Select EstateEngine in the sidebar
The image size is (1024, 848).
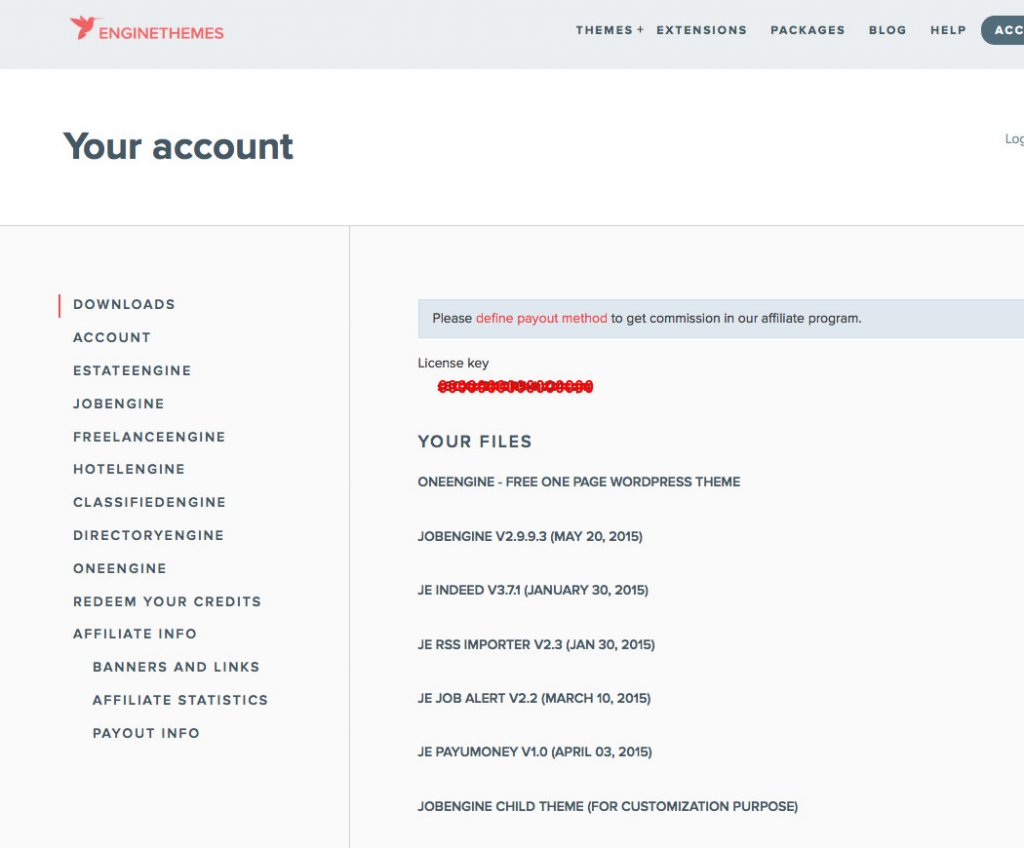tap(132, 370)
